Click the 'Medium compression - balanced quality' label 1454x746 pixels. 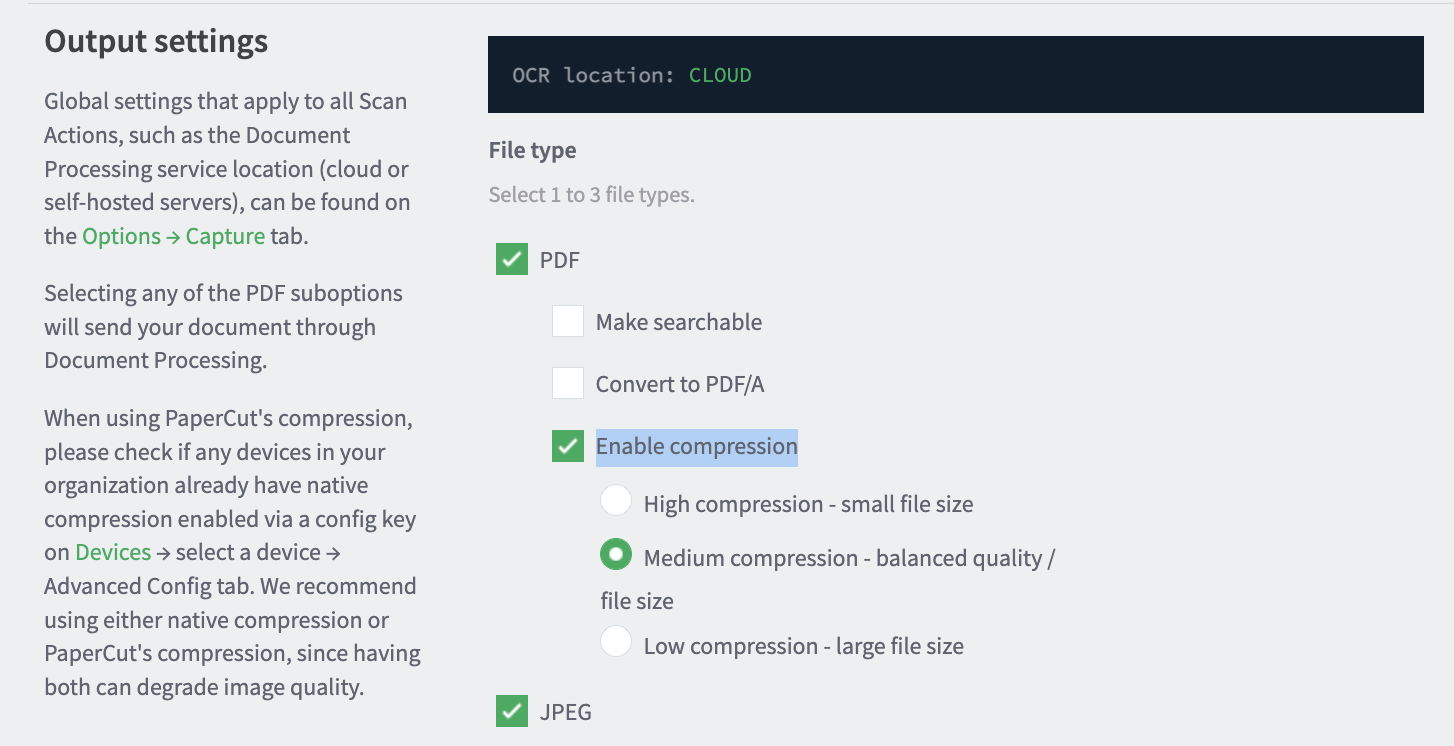[x=828, y=579]
